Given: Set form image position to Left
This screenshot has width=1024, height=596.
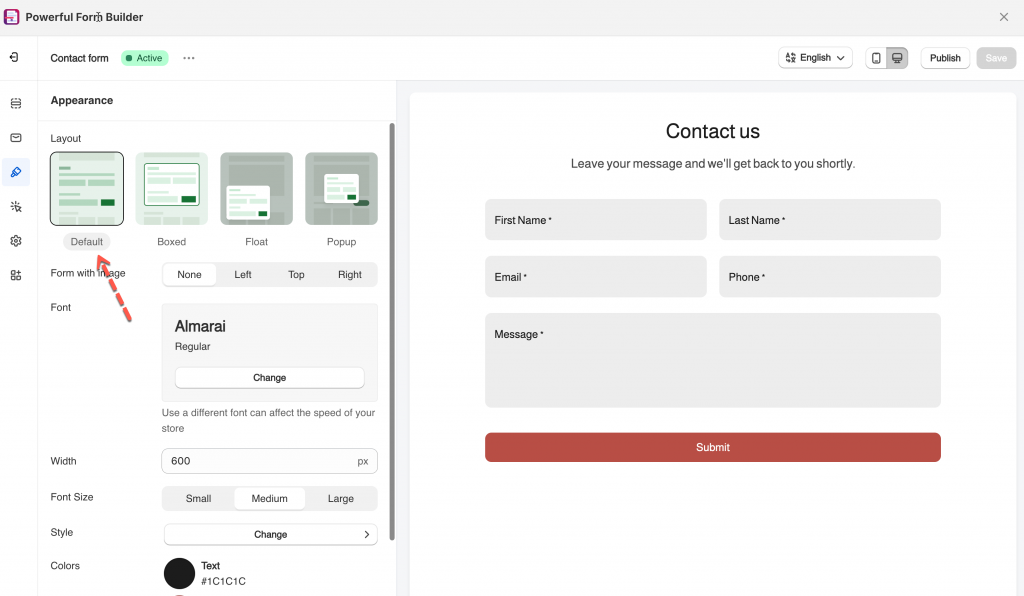Looking at the screenshot, I should point(243,275).
